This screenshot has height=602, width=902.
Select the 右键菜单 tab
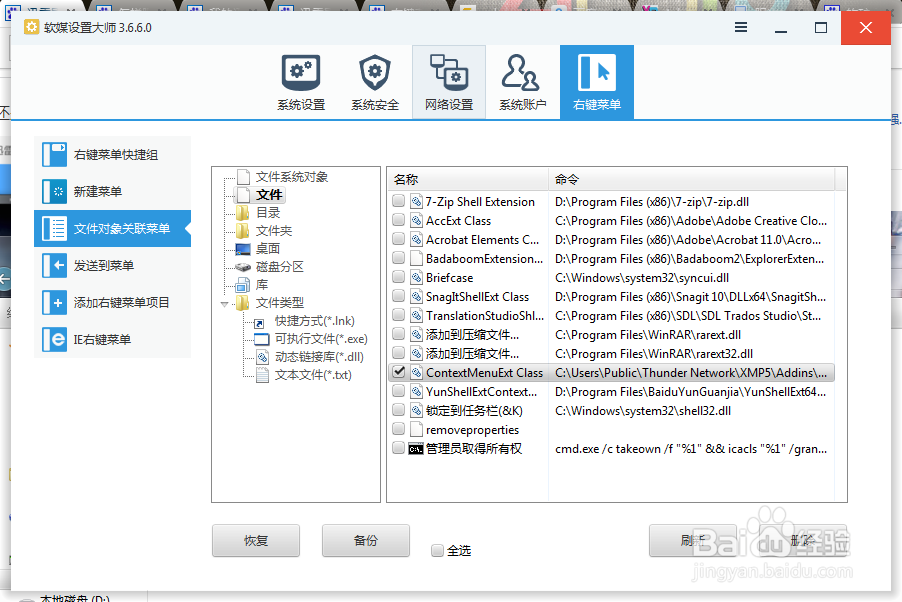click(x=597, y=82)
